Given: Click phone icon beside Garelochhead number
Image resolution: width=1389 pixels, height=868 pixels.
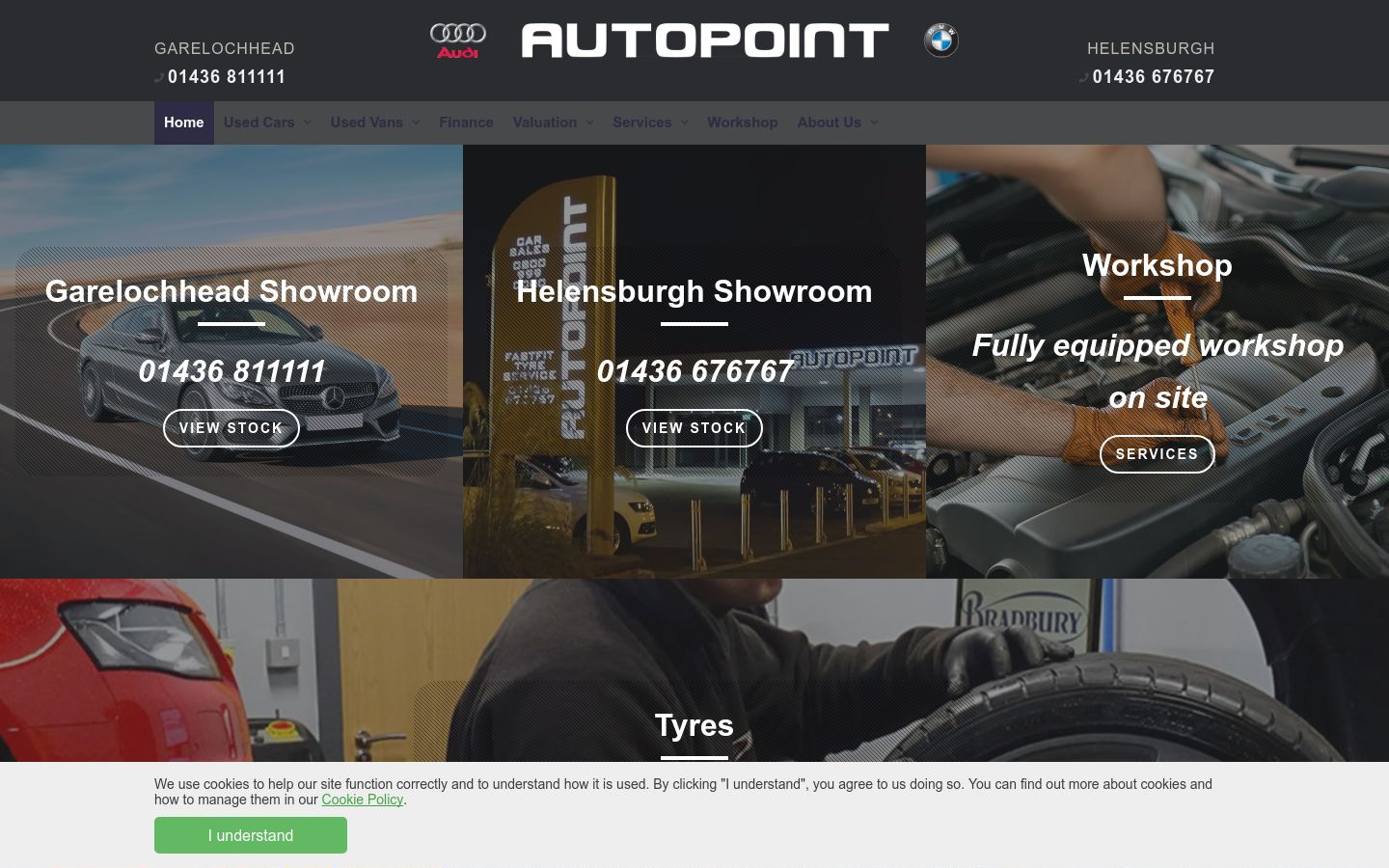Looking at the screenshot, I should (159, 77).
